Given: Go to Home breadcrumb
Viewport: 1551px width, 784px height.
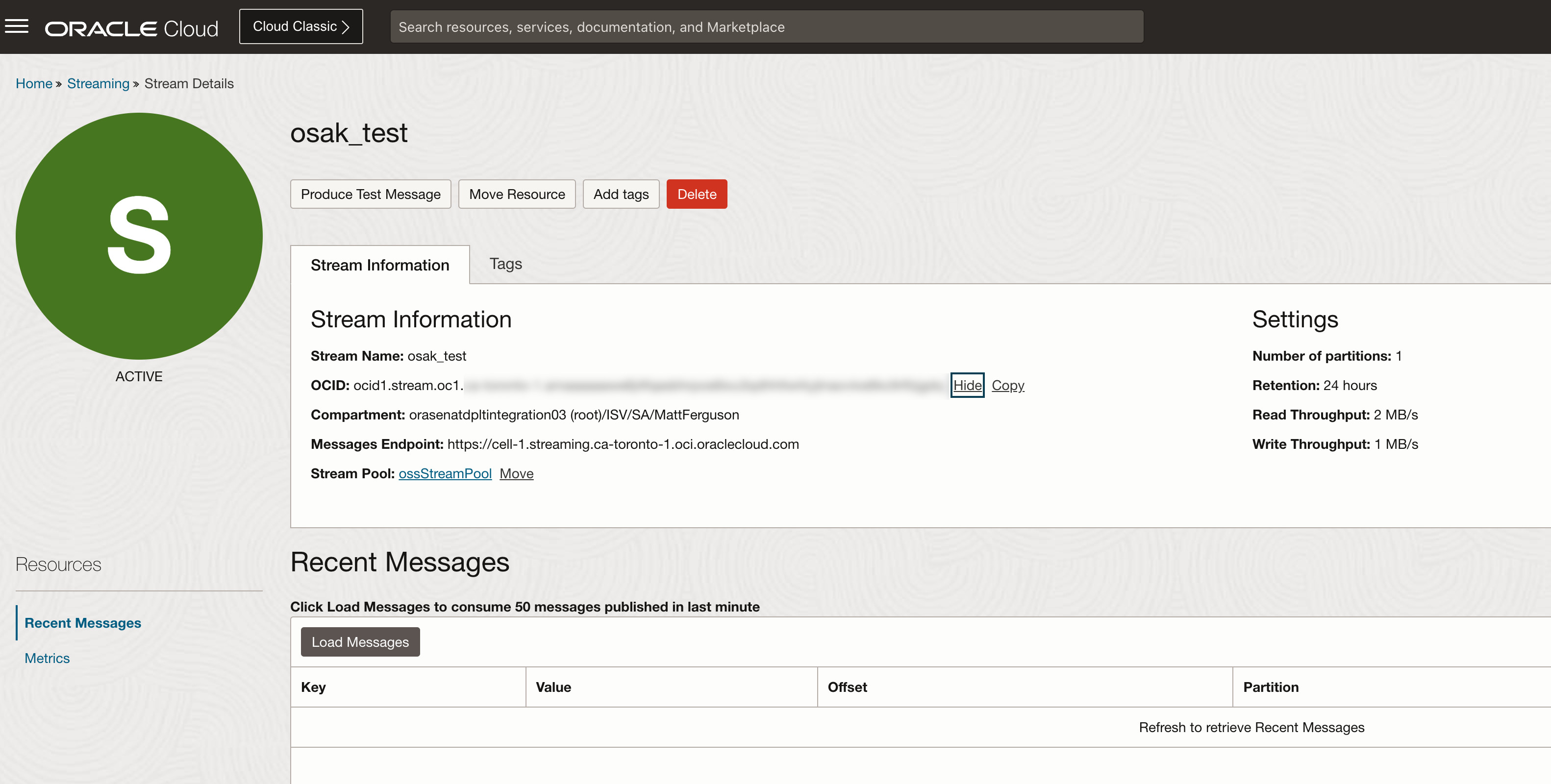Looking at the screenshot, I should (x=34, y=84).
